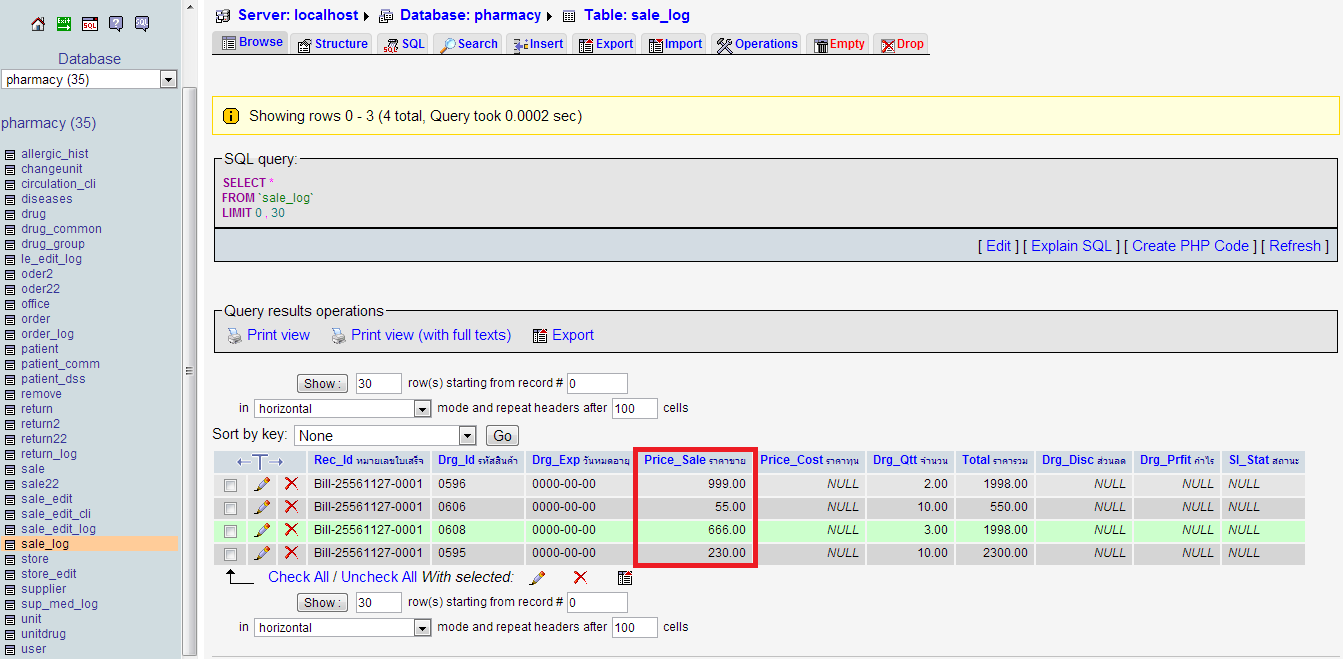This screenshot has width=1343, height=659.
Task: Click the Go button beside Sort by key
Action: pyautogui.click(x=502, y=436)
